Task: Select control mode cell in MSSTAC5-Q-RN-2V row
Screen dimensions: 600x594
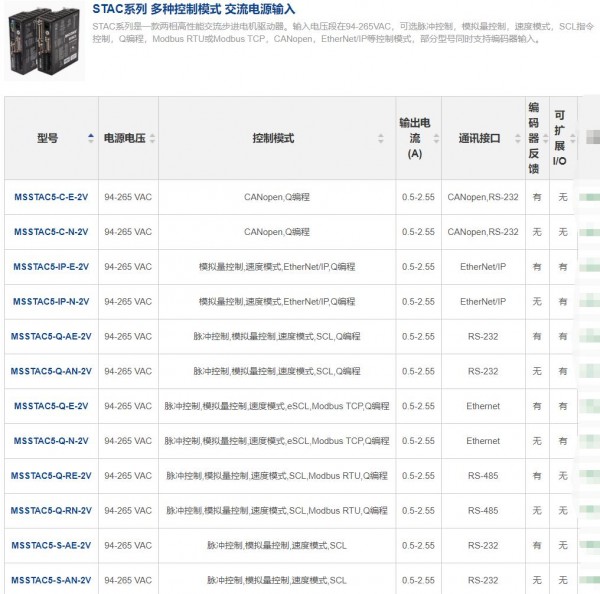Action: click(277, 511)
